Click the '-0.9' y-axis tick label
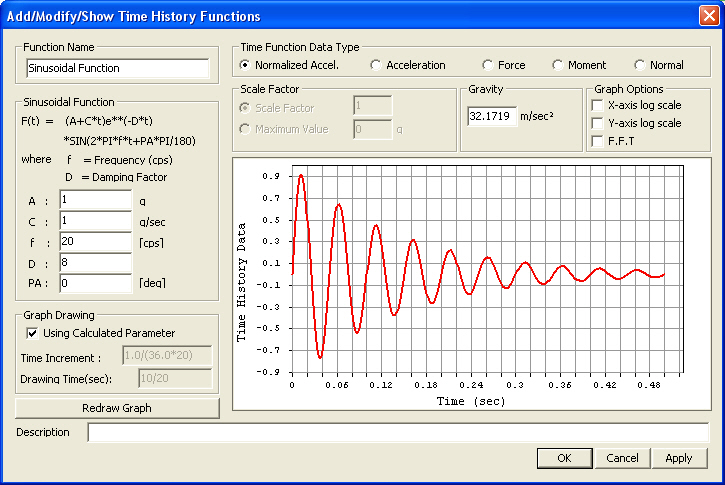 coord(268,372)
